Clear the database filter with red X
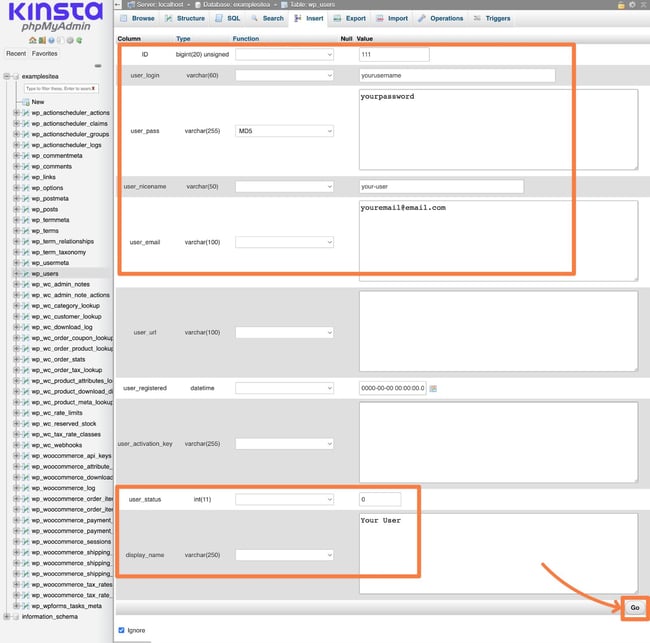Screen dimensions: 650x643 (94, 89)
